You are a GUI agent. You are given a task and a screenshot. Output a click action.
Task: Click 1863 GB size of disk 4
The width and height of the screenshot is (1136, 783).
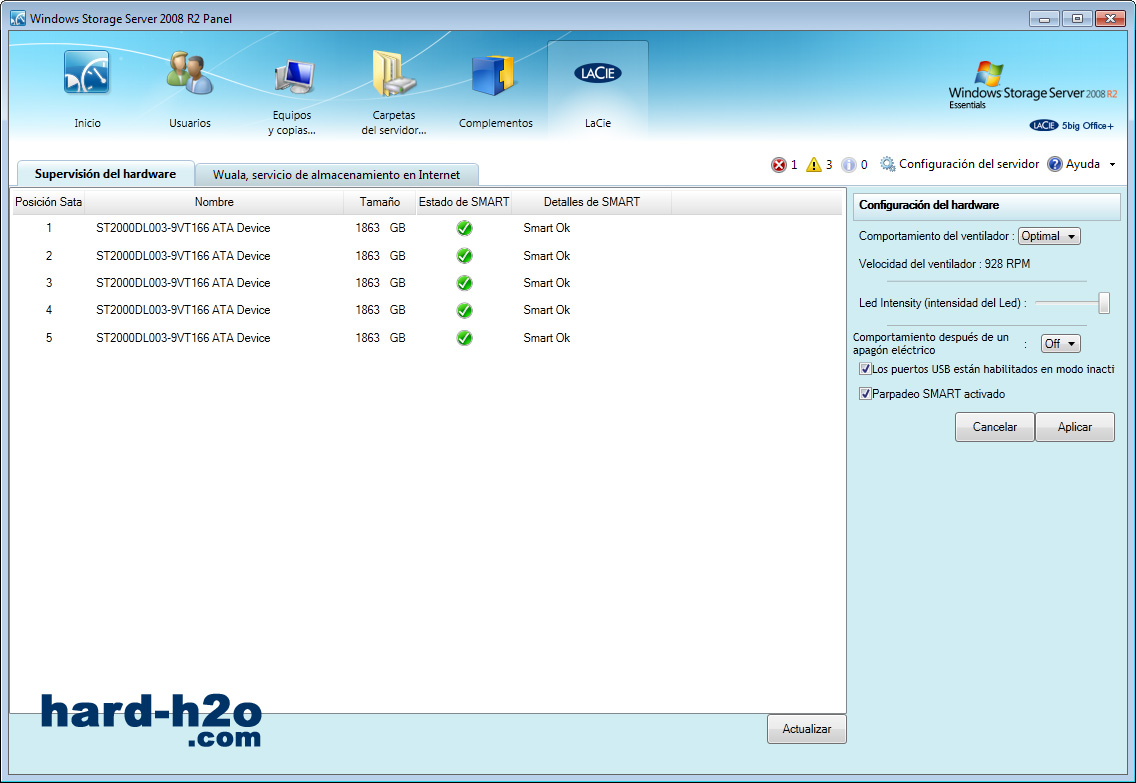pos(380,310)
